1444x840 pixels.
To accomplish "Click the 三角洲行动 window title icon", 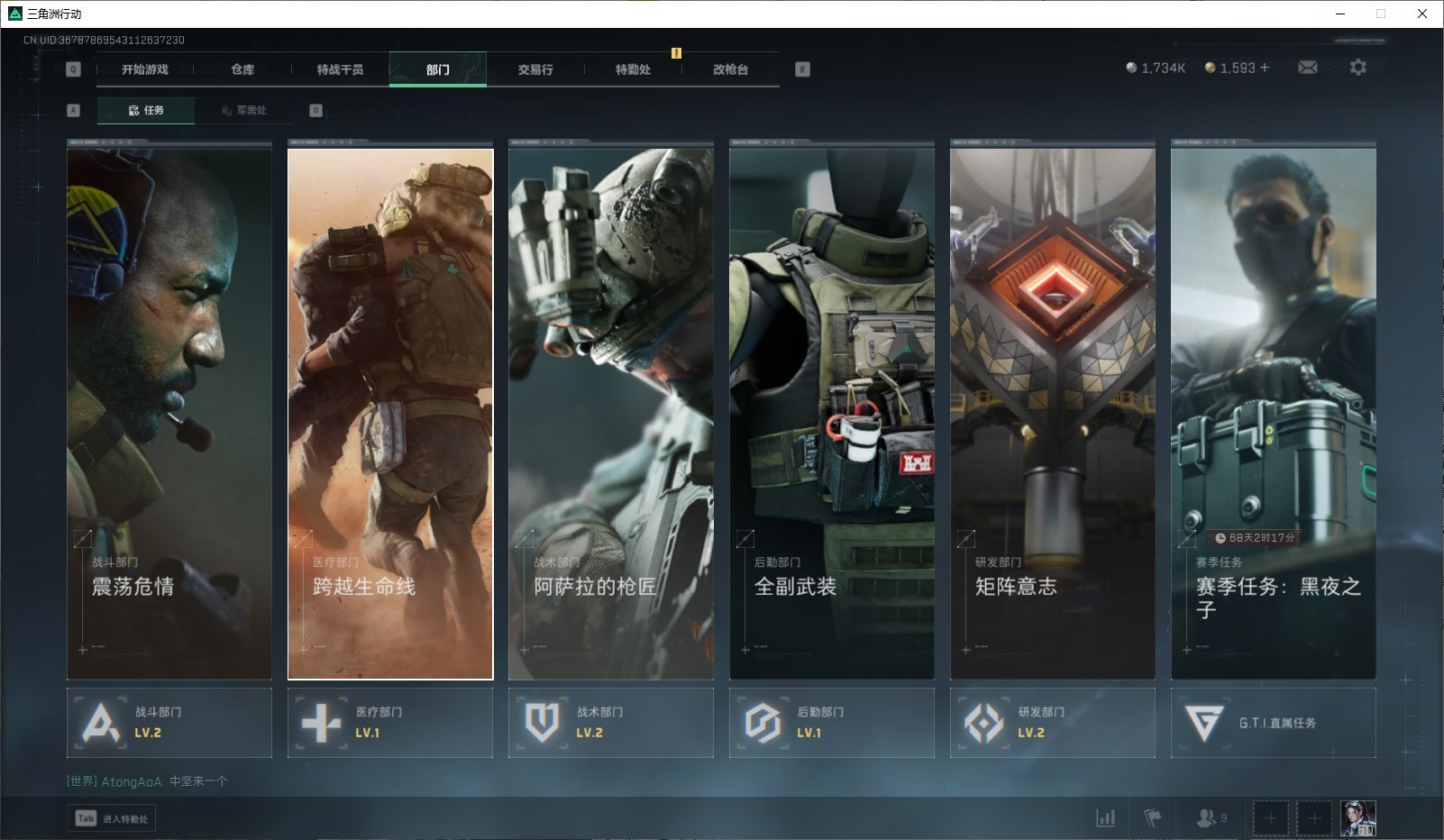I will click(x=14, y=14).
